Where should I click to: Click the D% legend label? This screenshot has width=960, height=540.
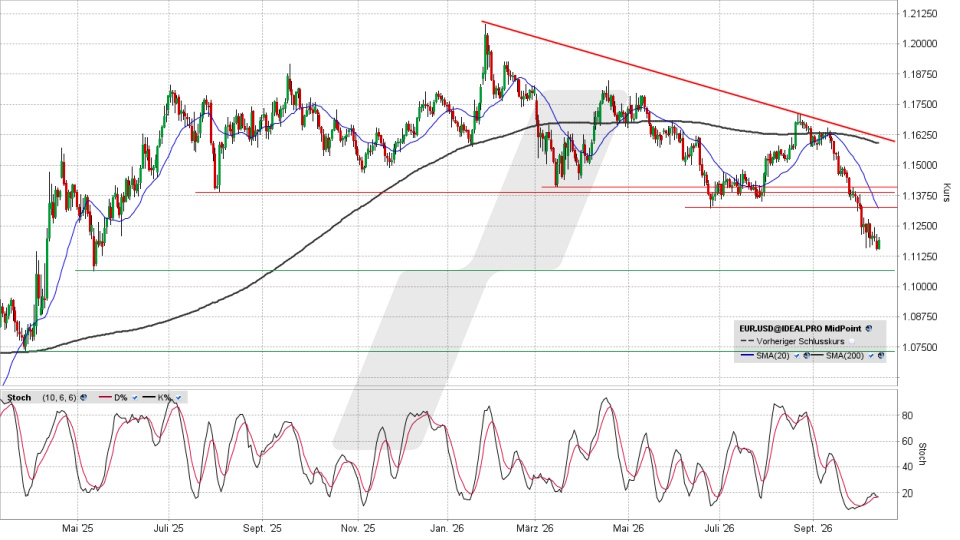click(x=120, y=397)
